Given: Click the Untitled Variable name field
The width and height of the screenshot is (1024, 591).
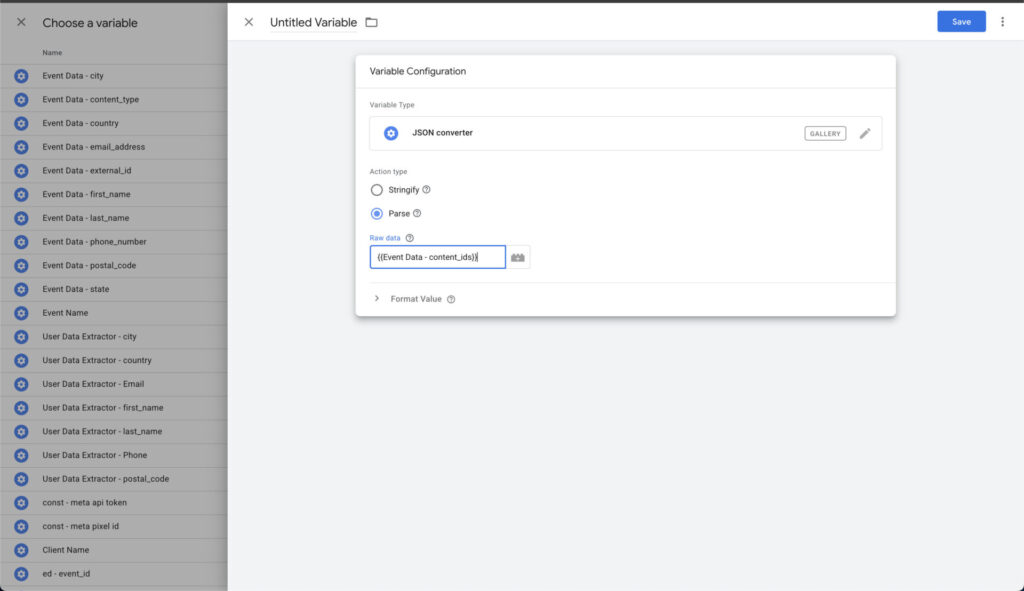Looking at the screenshot, I should (x=313, y=22).
